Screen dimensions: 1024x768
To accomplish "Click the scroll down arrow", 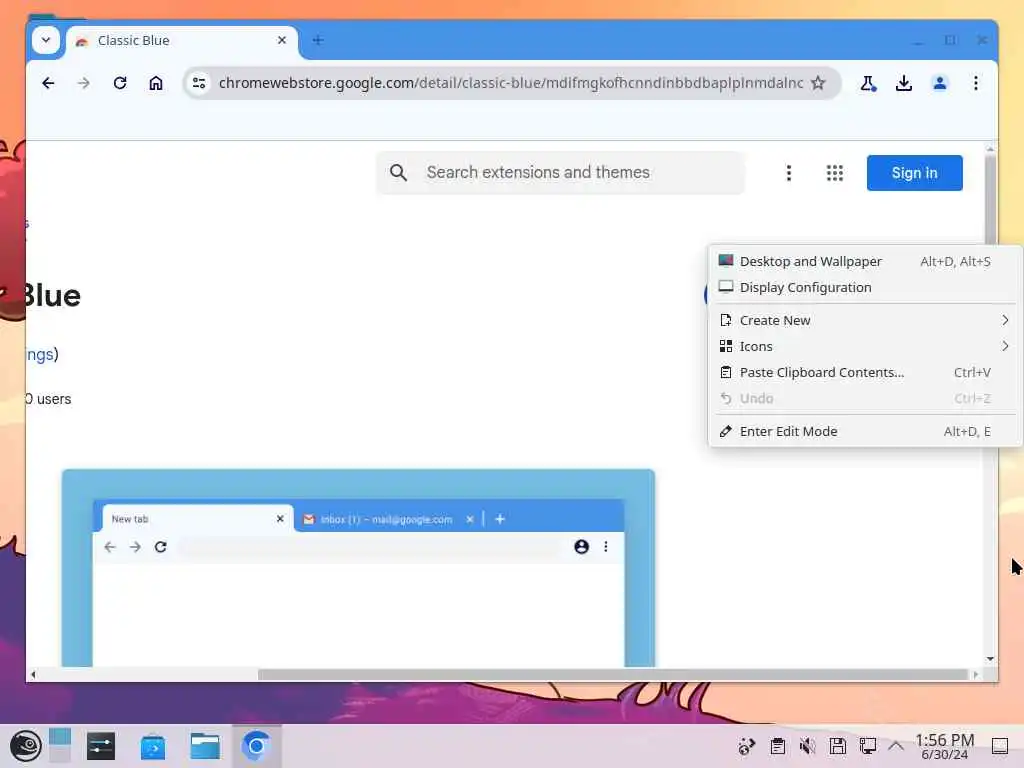I will (990, 659).
